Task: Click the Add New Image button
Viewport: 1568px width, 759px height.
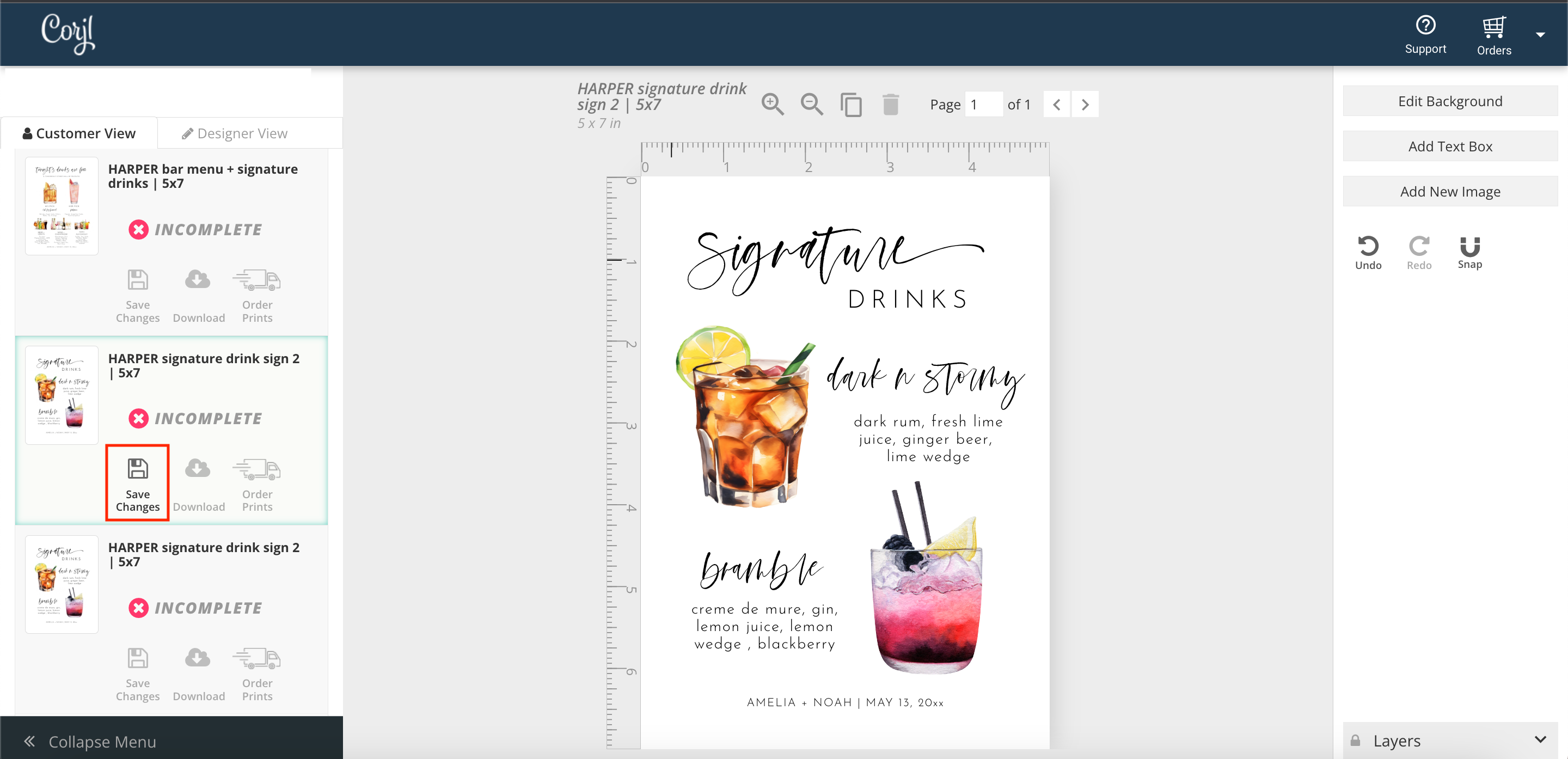Action: pos(1449,191)
